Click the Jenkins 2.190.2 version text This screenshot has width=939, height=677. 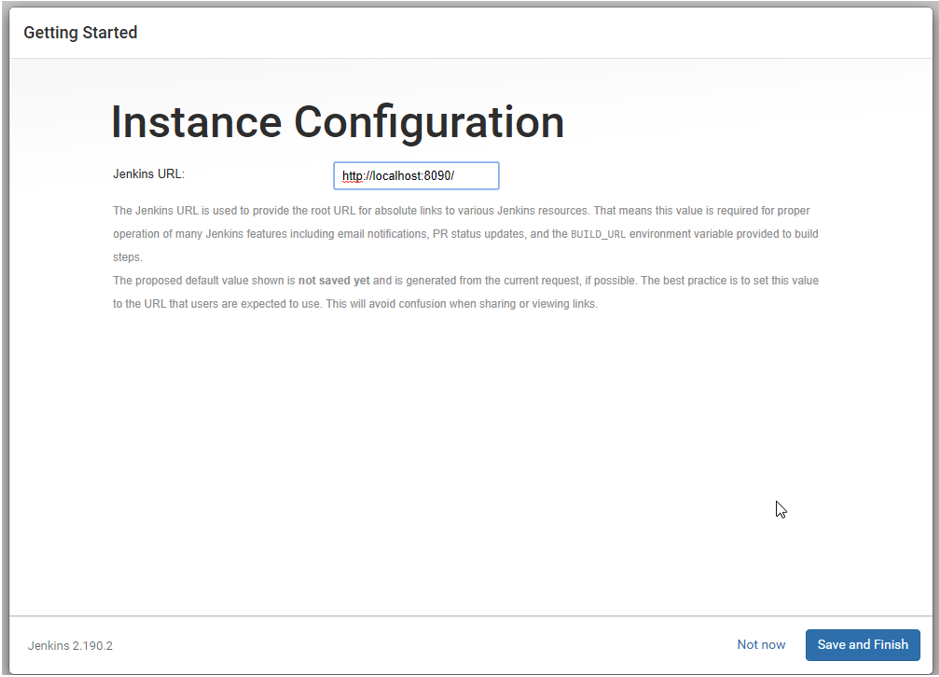(x=70, y=646)
